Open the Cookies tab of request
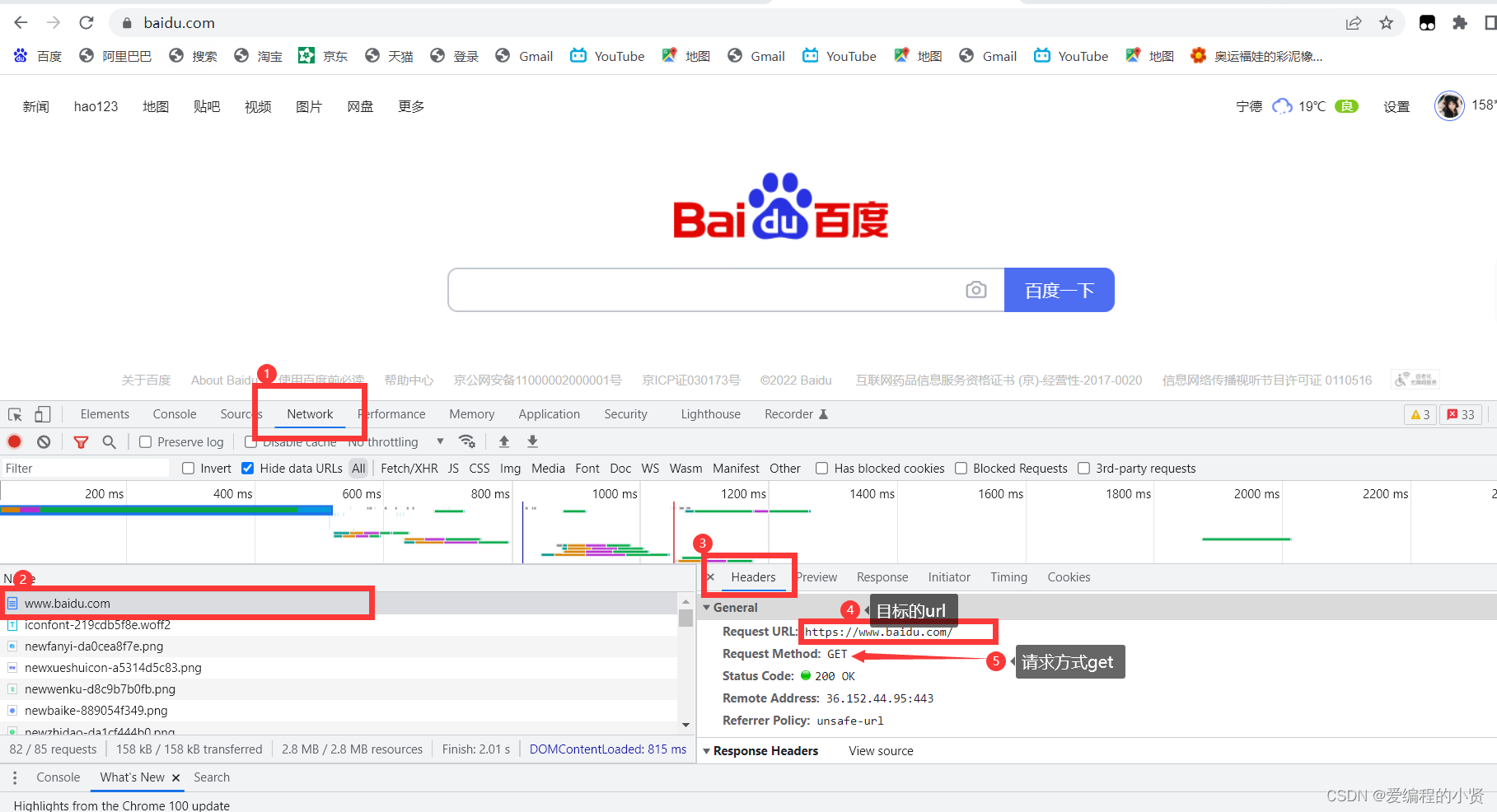1497x812 pixels. coord(1069,577)
